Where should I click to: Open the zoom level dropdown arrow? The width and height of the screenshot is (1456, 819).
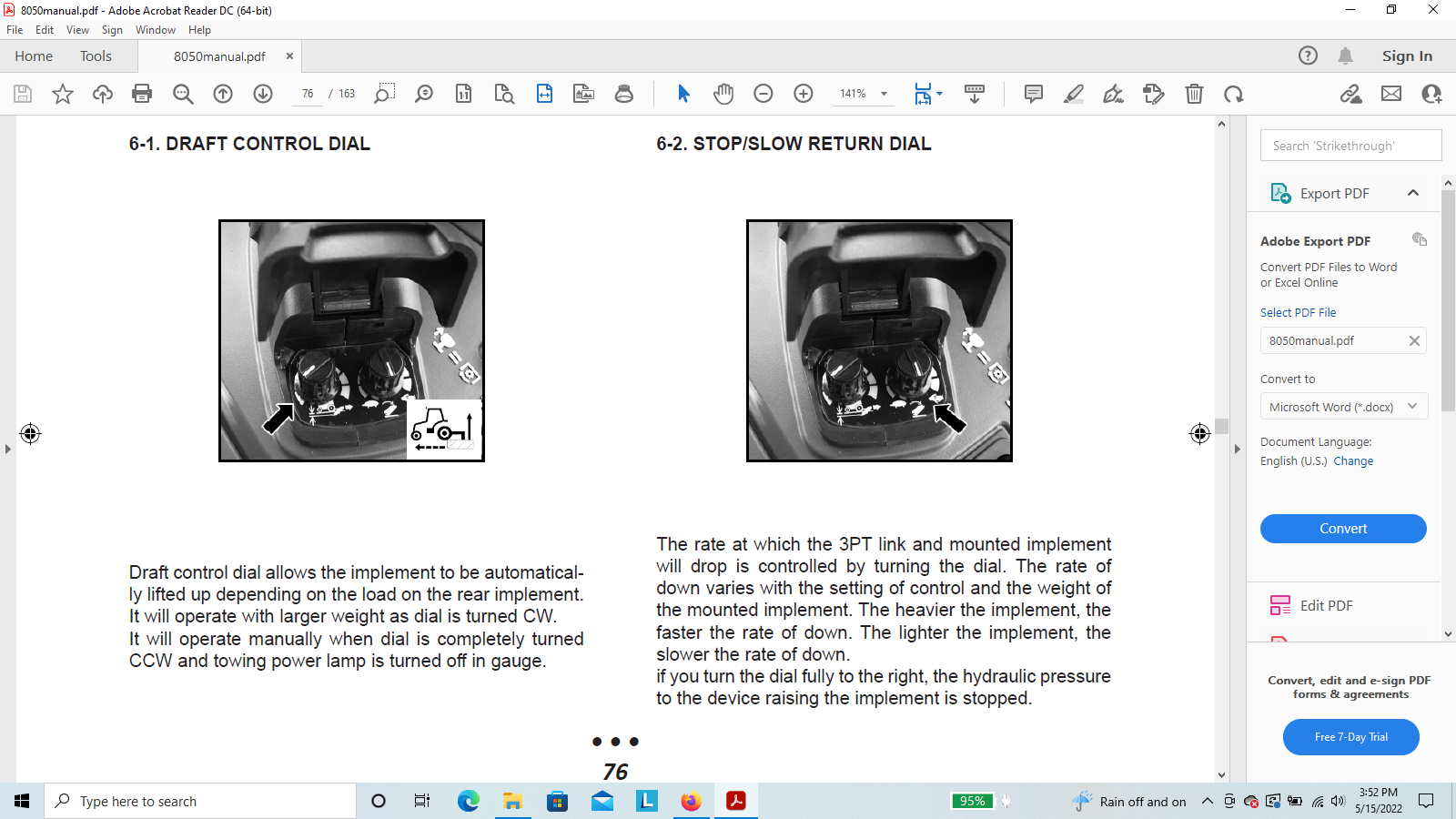tap(884, 94)
